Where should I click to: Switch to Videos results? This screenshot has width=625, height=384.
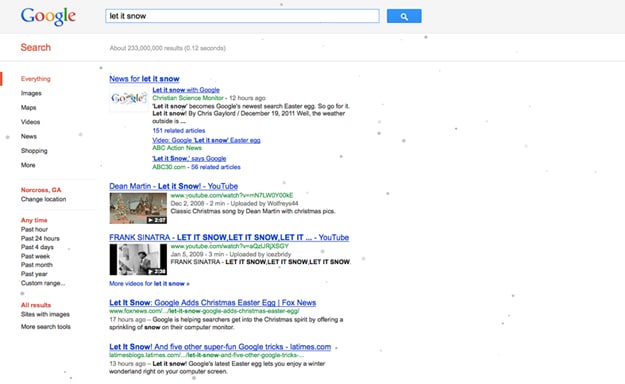coord(30,122)
